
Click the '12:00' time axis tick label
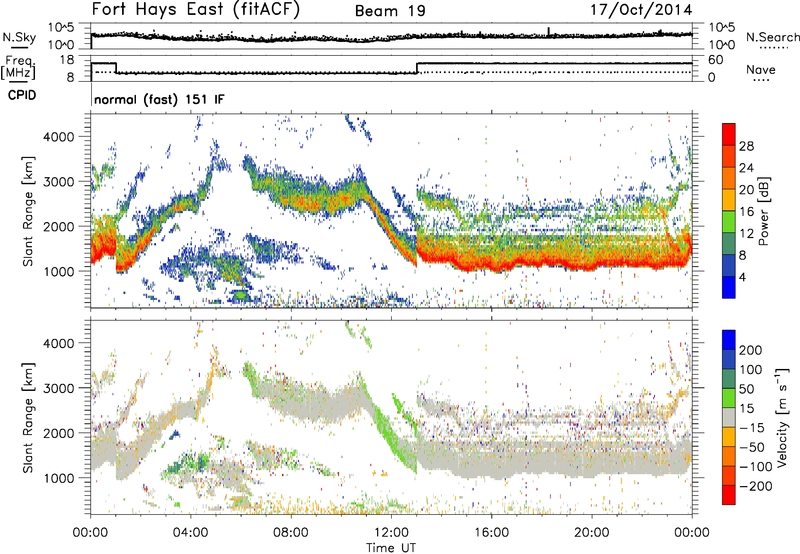coord(391,533)
